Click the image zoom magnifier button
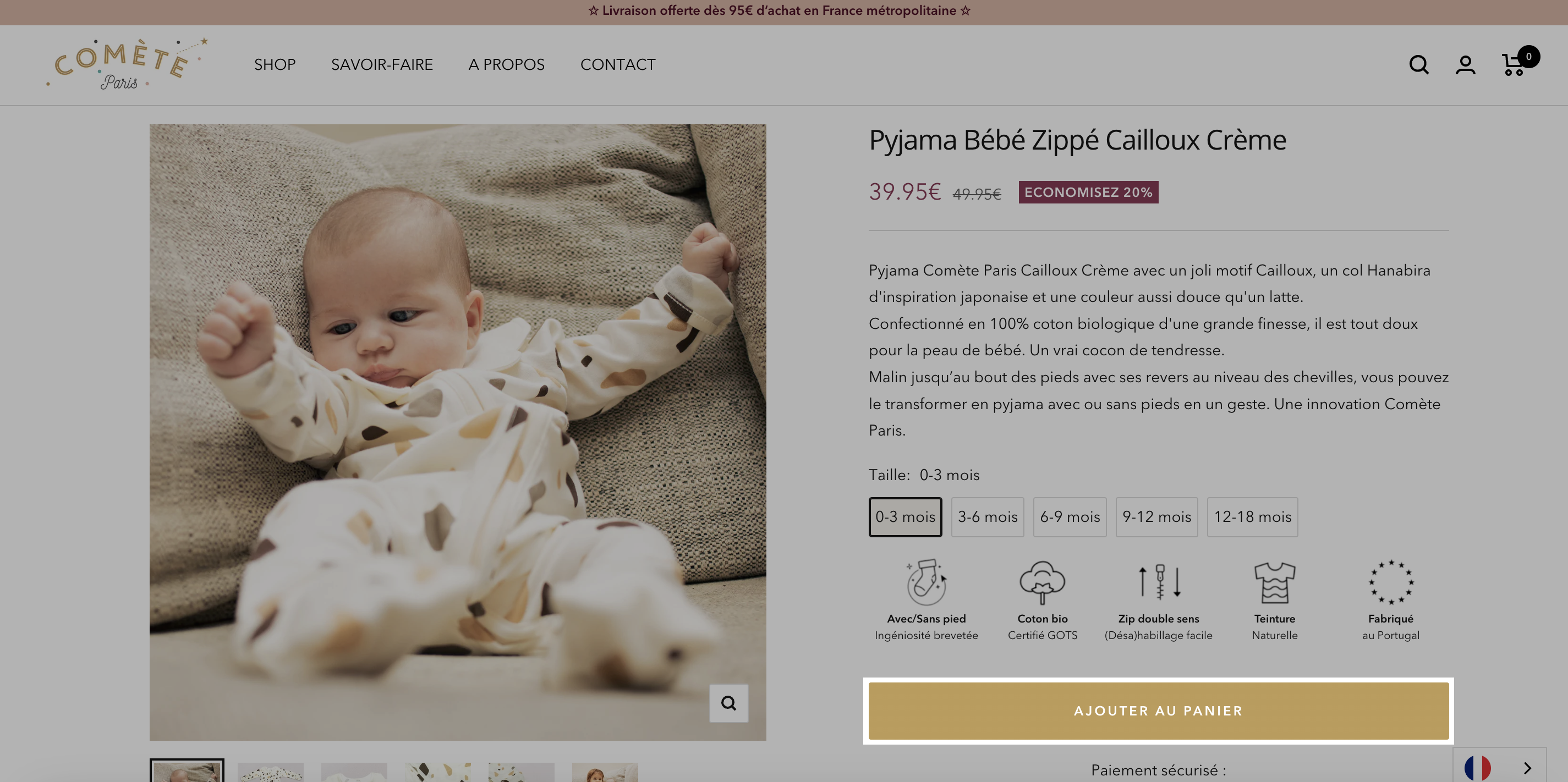 click(728, 703)
